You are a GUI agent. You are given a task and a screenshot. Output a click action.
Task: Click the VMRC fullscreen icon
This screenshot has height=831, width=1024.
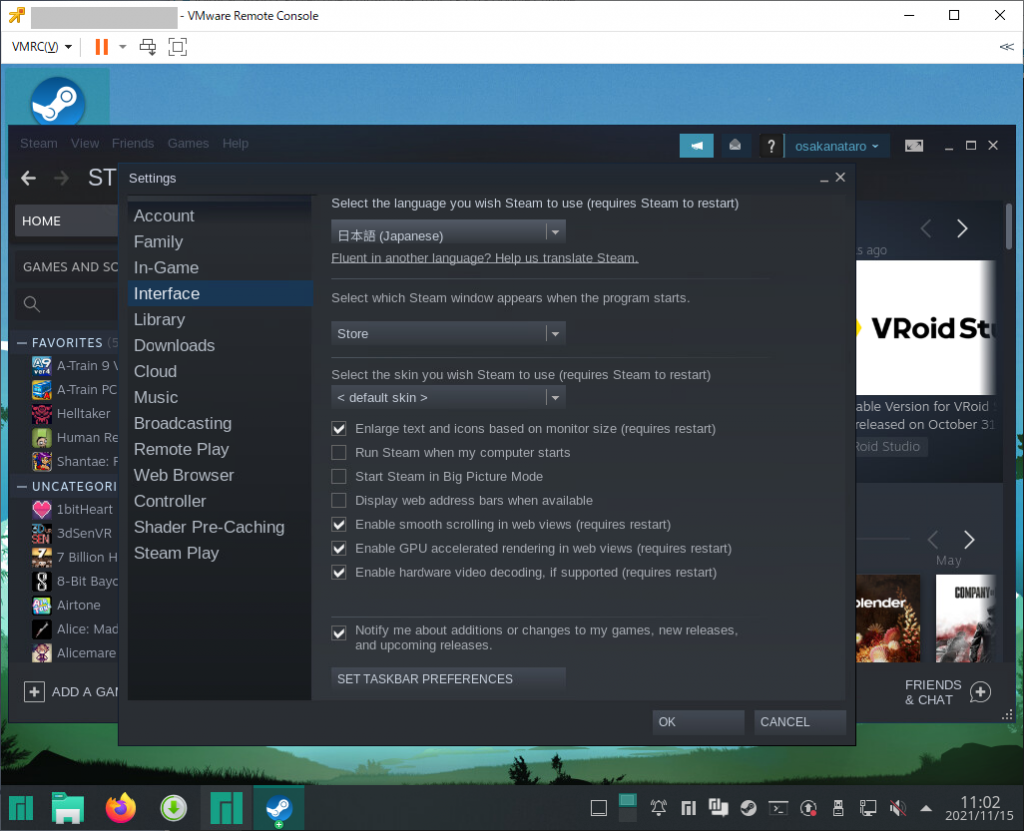pyautogui.click(x=178, y=47)
